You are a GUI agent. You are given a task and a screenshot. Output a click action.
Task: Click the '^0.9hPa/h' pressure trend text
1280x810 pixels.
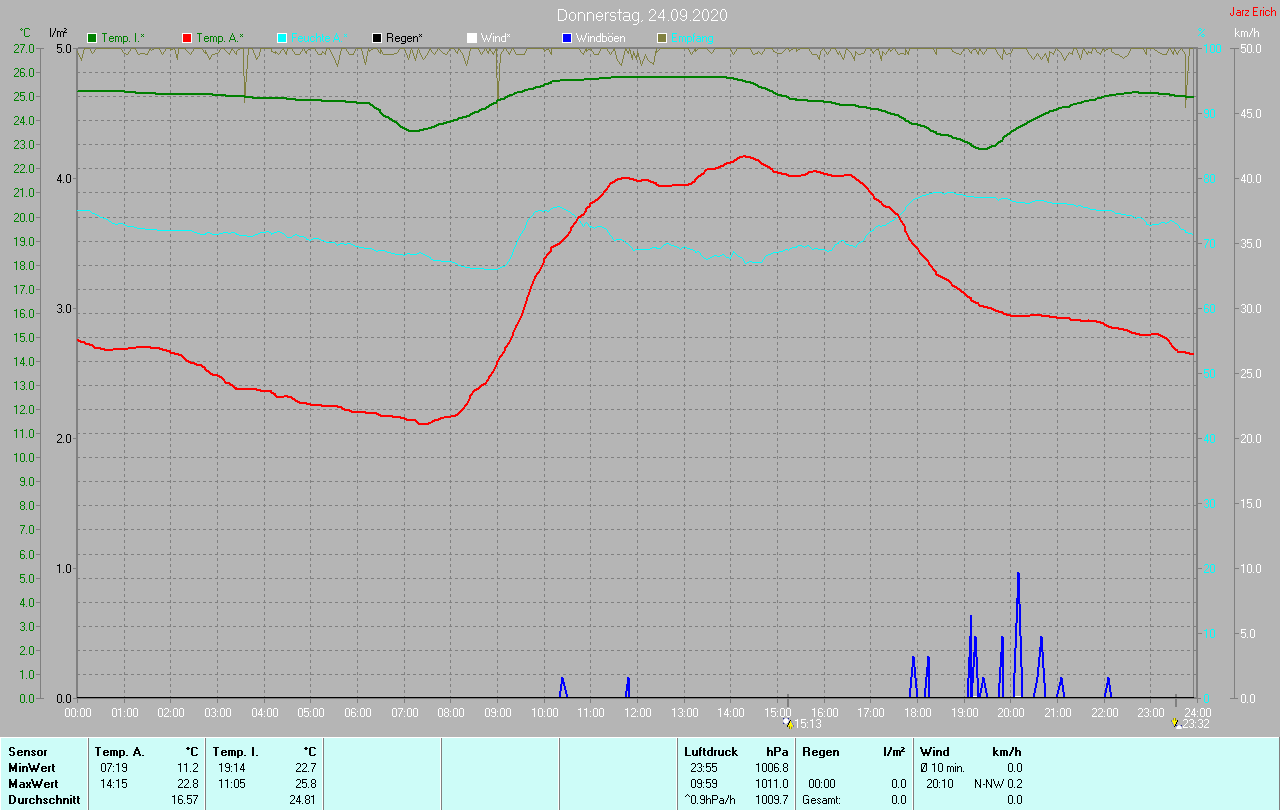coord(712,800)
